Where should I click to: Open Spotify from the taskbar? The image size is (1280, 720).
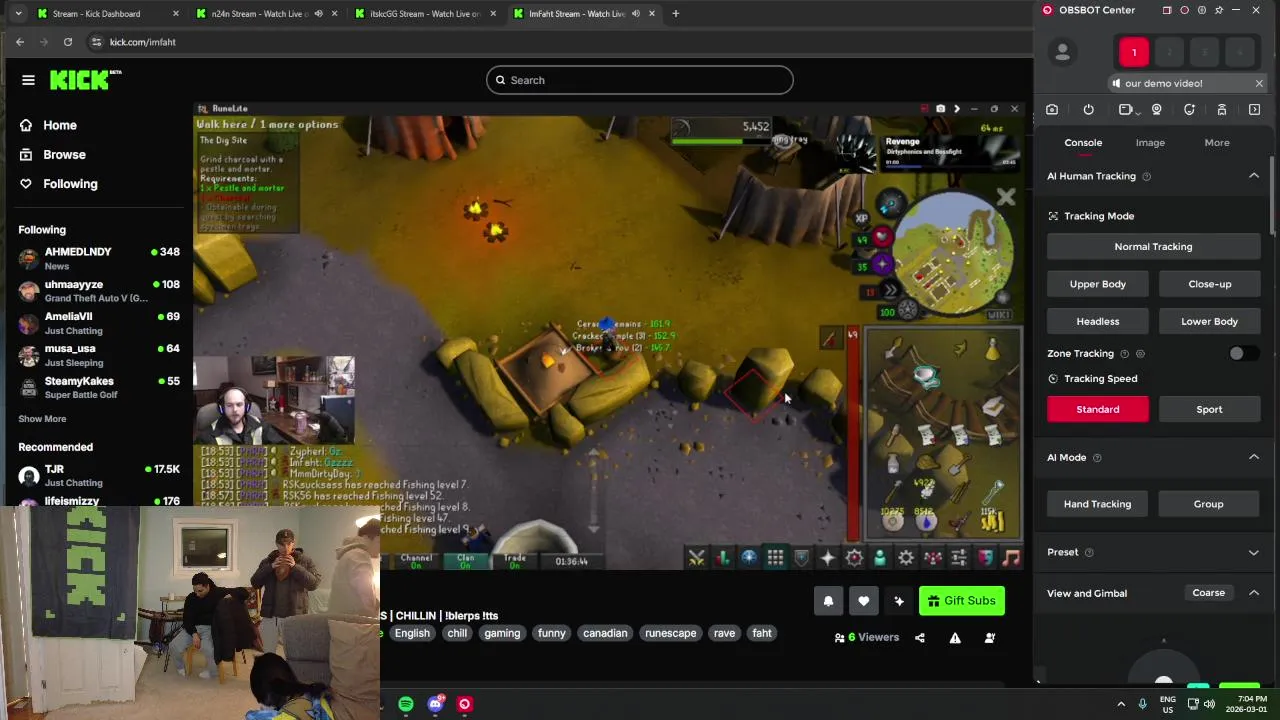[406, 704]
